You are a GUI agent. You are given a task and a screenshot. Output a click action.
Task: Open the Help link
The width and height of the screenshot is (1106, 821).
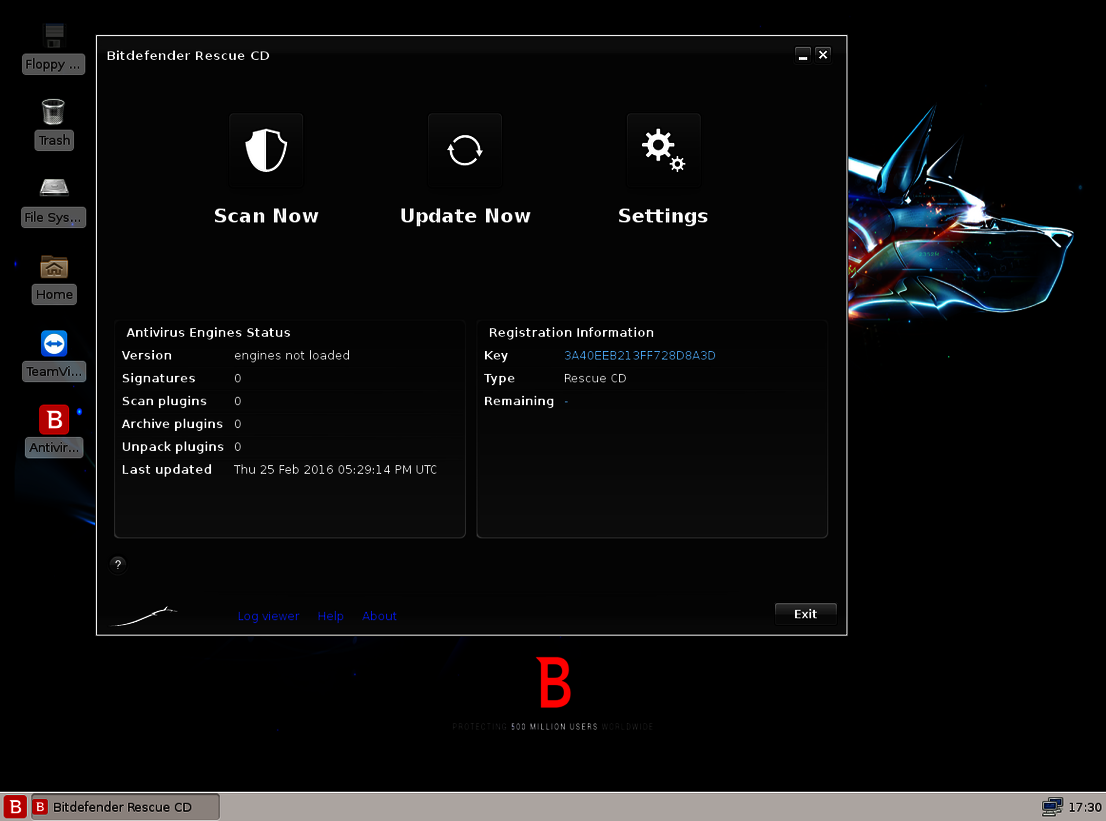click(x=330, y=616)
